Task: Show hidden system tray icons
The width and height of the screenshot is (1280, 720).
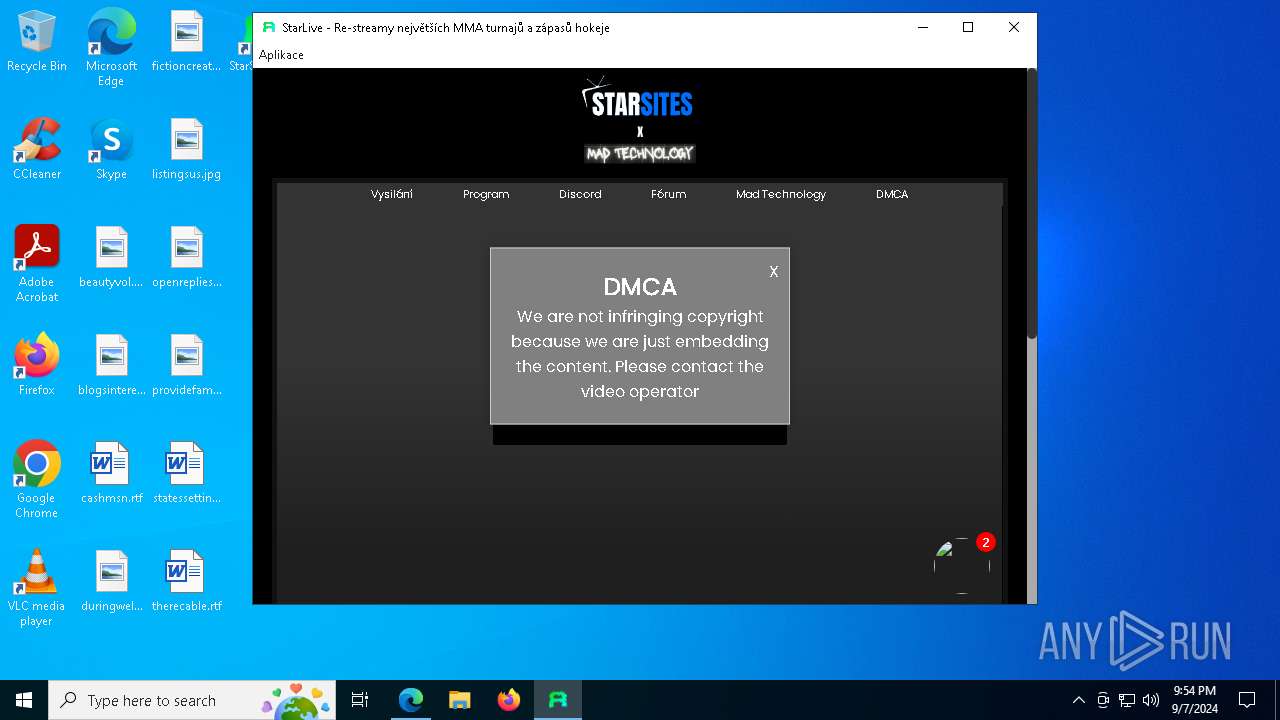Action: (1078, 700)
